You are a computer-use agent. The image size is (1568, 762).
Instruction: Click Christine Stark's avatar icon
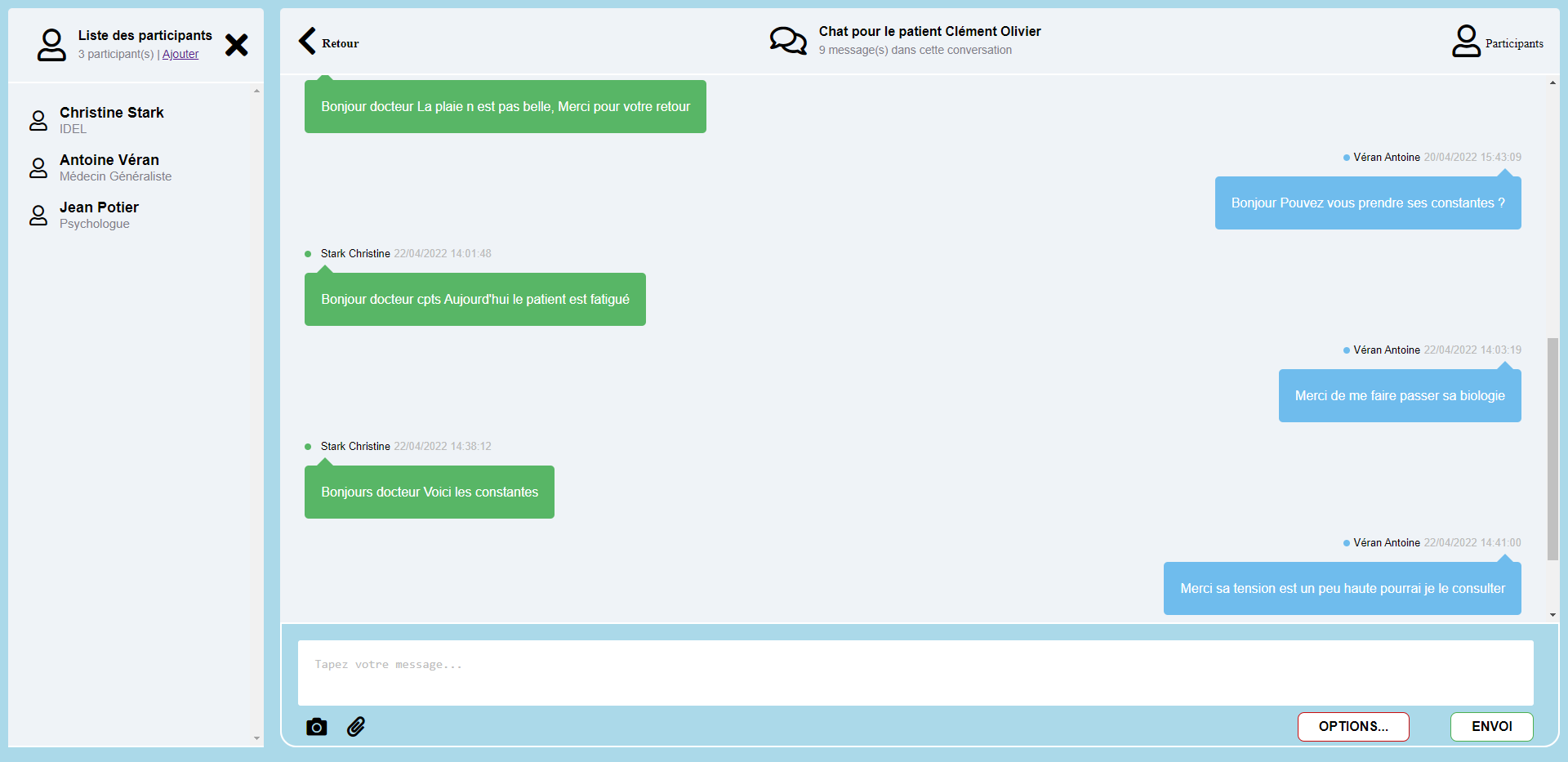(38, 121)
